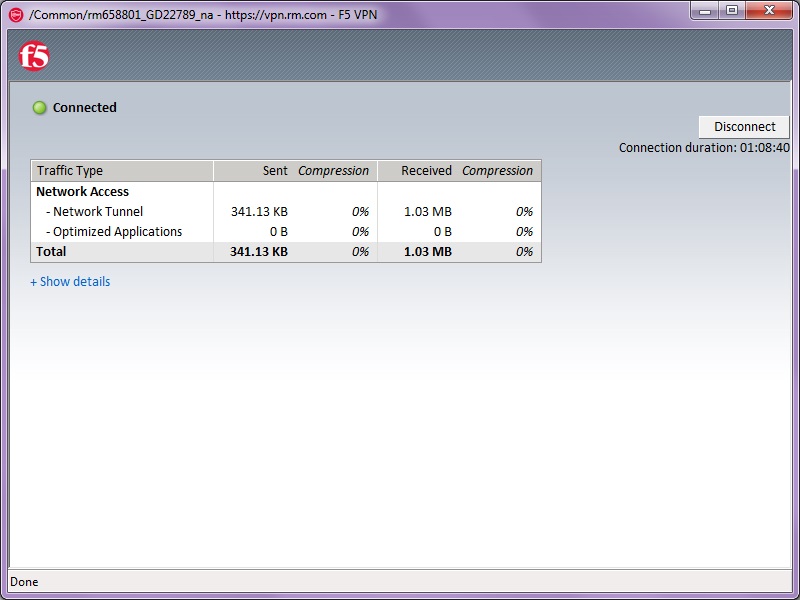This screenshot has height=600, width=800.
Task: Click the Total row of the traffic table
Action: click(50, 251)
